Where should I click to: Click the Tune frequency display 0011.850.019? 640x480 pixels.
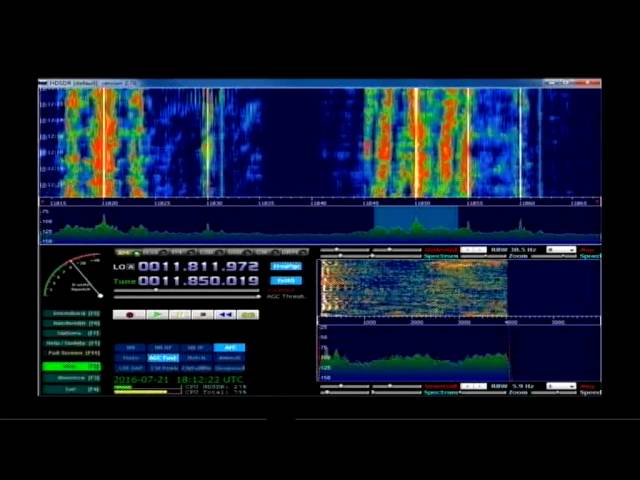tap(198, 281)
